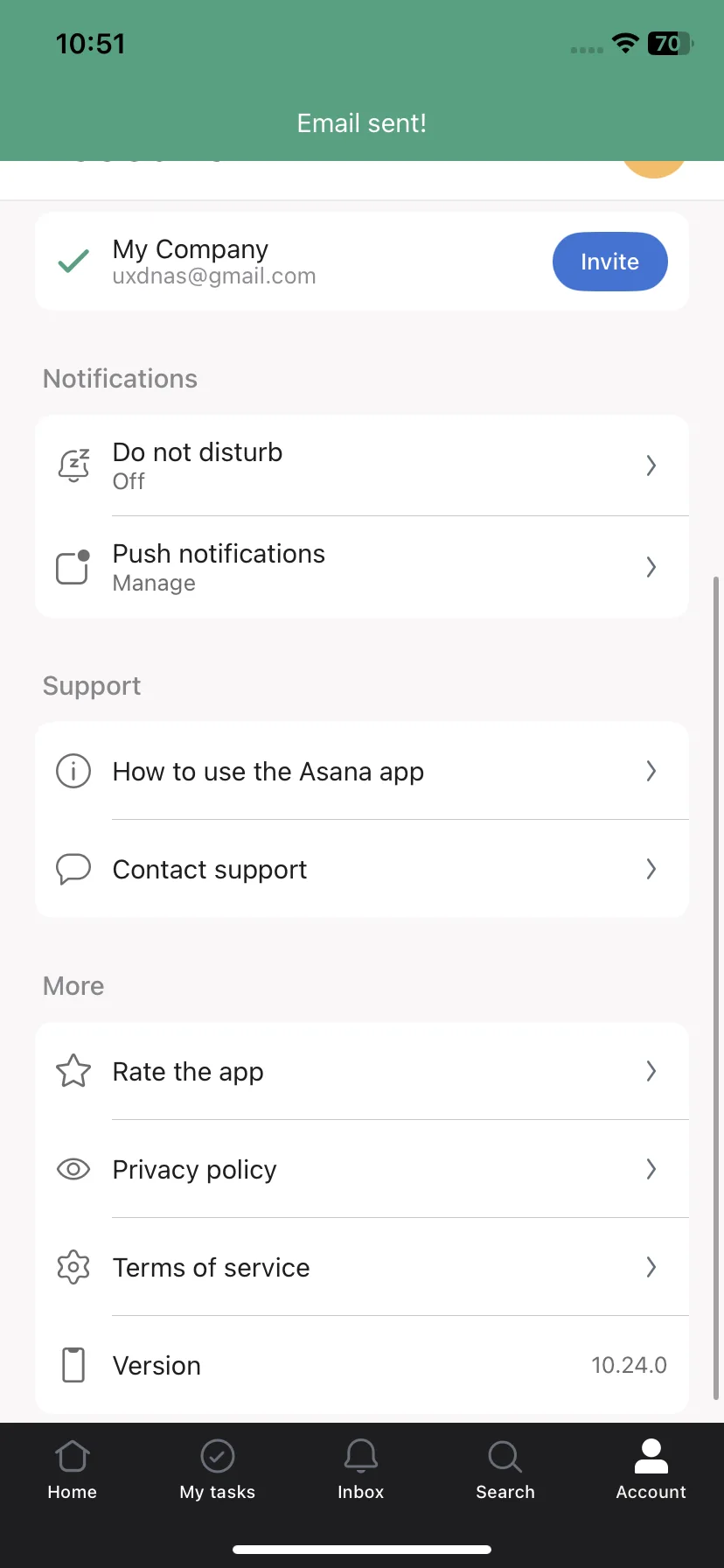The height and width of the screenshot is (1568, 724).
Task: Tap the info icon beside How to use Asana
Action: tap(73, 771)
